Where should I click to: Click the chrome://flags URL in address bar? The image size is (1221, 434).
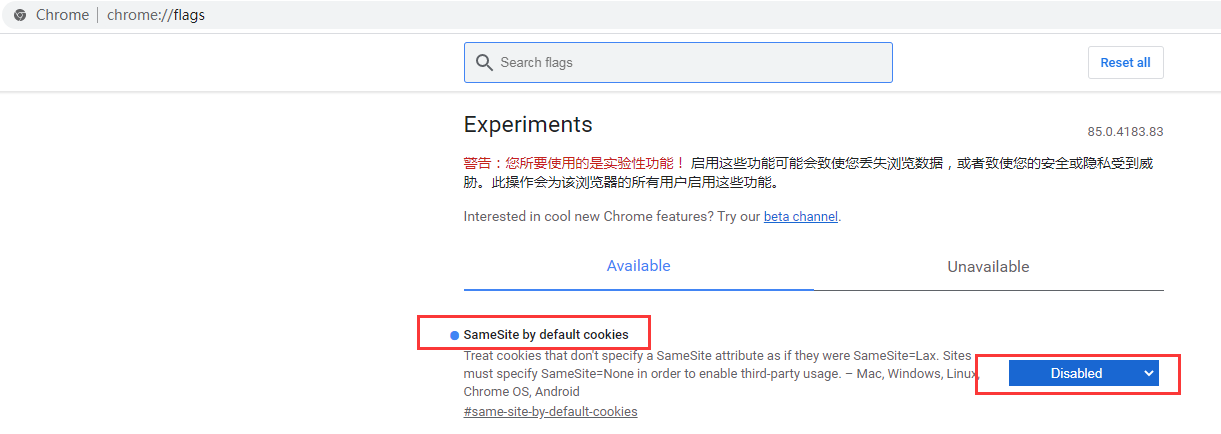point(156,15)
